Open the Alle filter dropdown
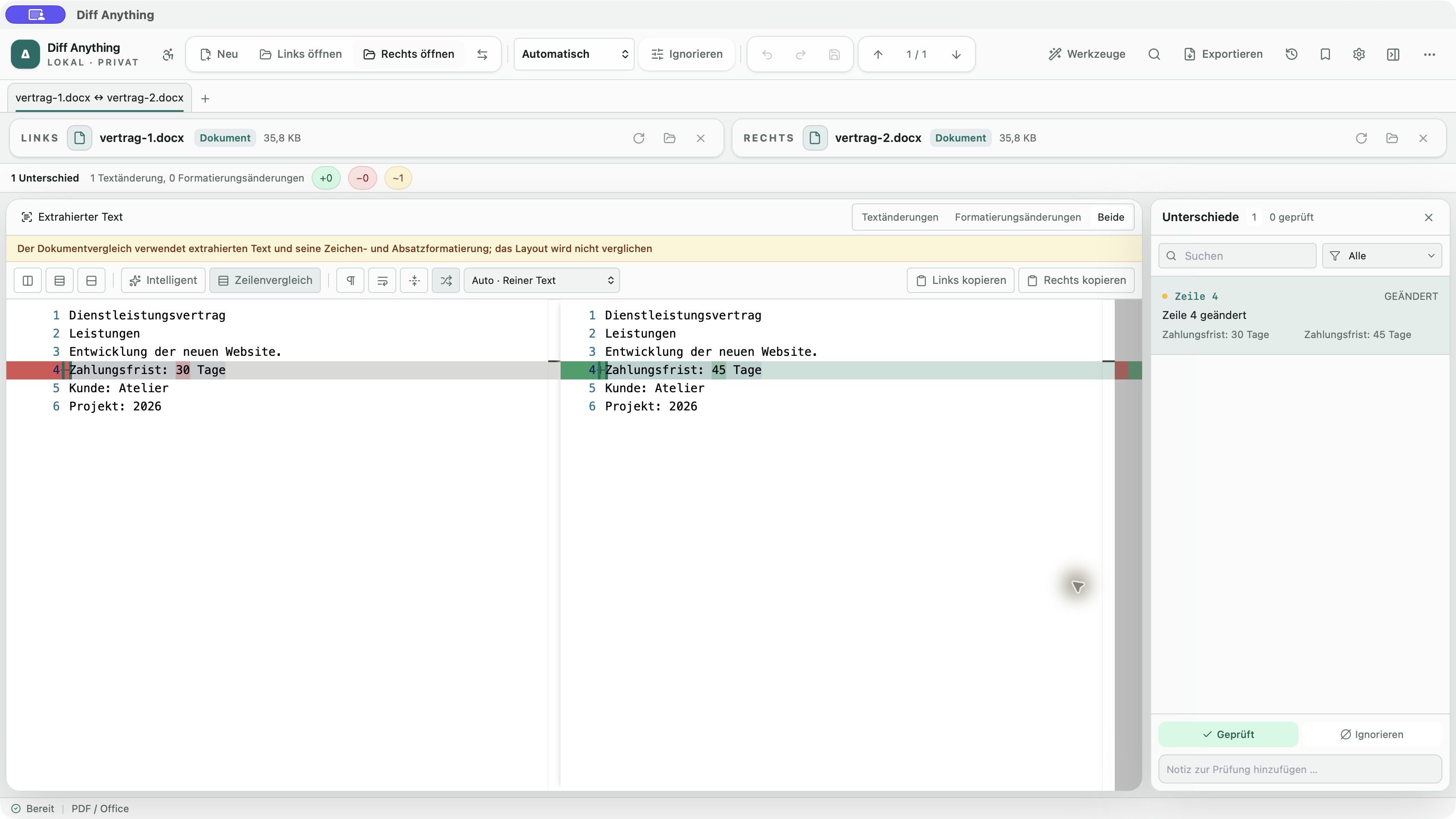The height and width of the screenshot is (819, 1456). click(1382, 256)
